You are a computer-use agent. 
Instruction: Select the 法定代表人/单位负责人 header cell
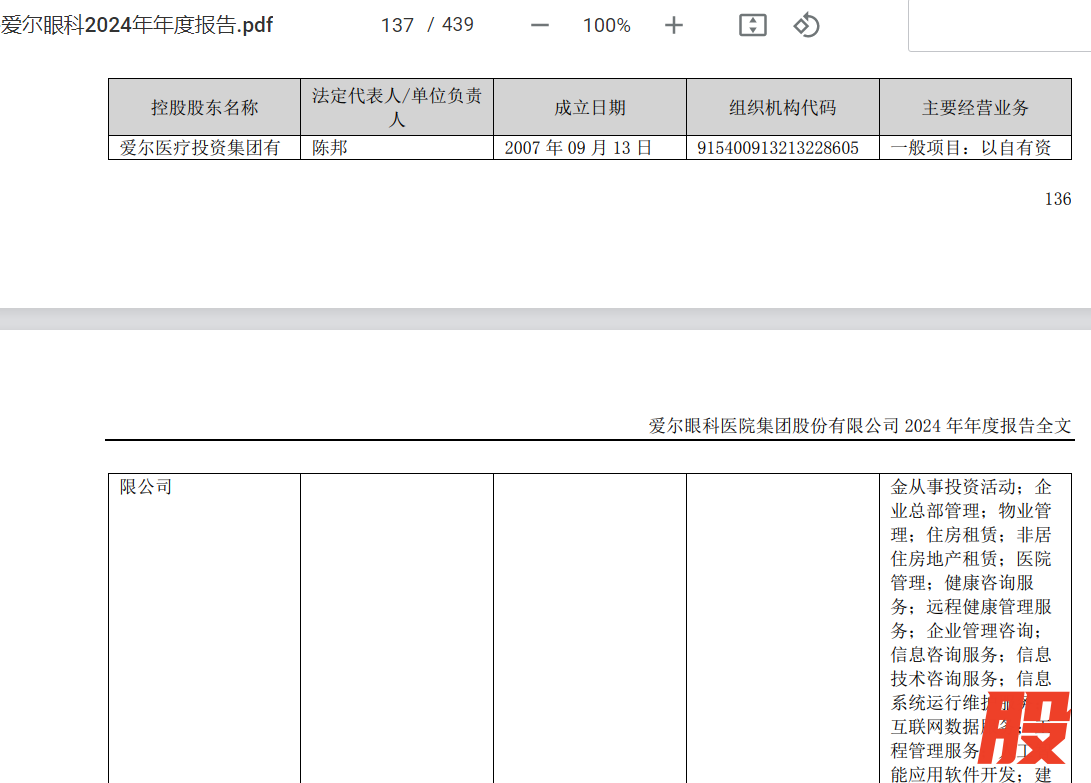(397, 108)
